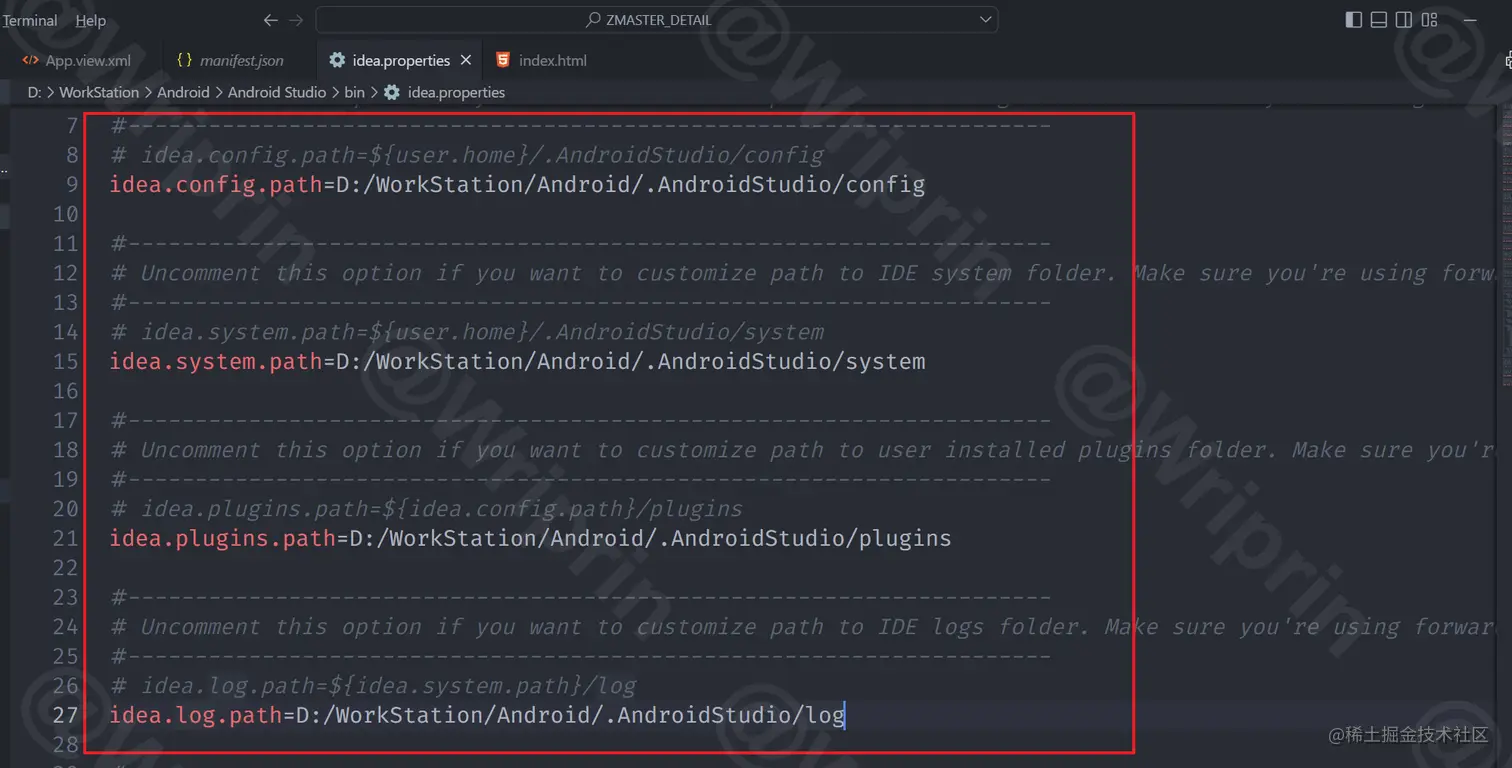Navigate back using the back arrow
1512x768 pixels.
[270, 19]
